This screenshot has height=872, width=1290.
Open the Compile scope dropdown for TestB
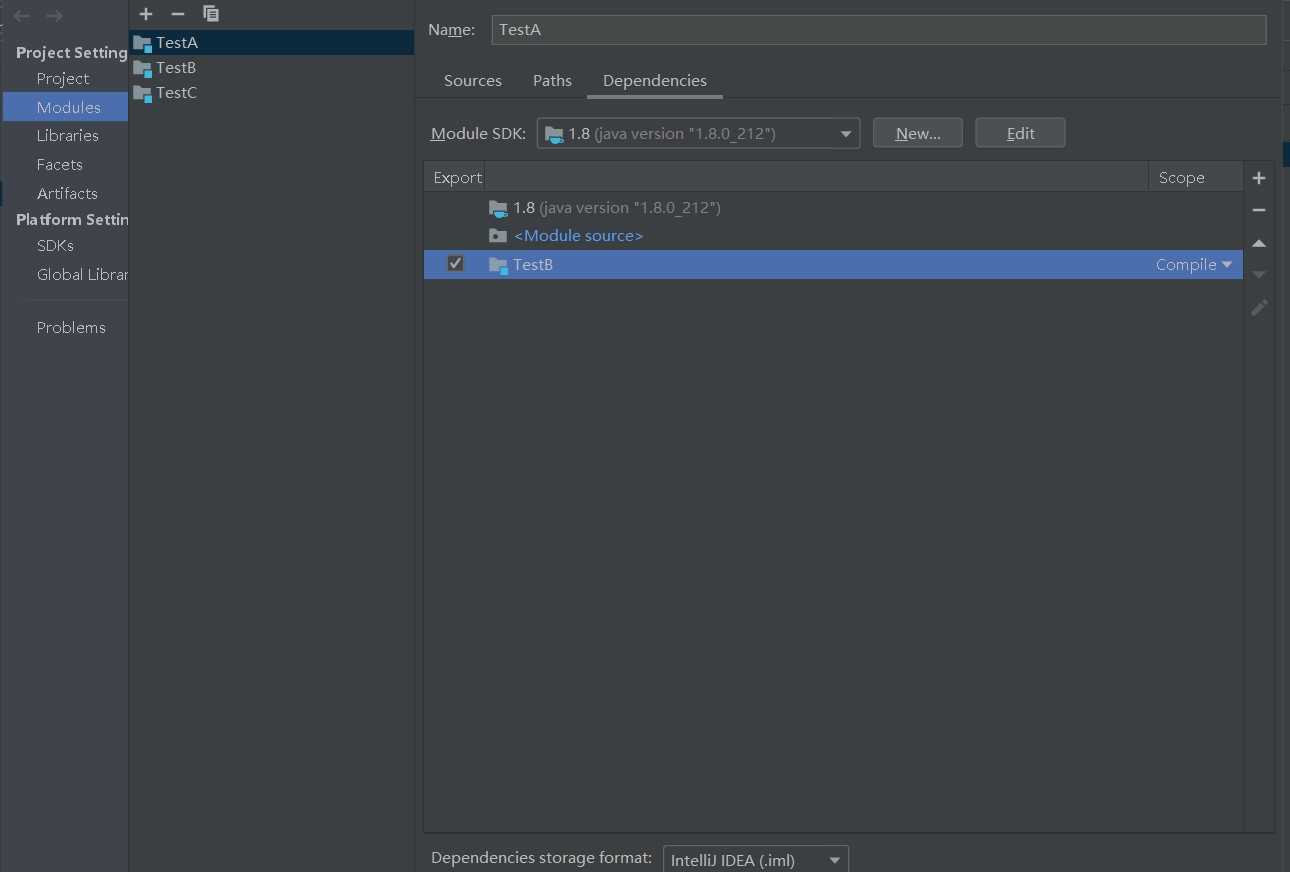coord(1194,265)
